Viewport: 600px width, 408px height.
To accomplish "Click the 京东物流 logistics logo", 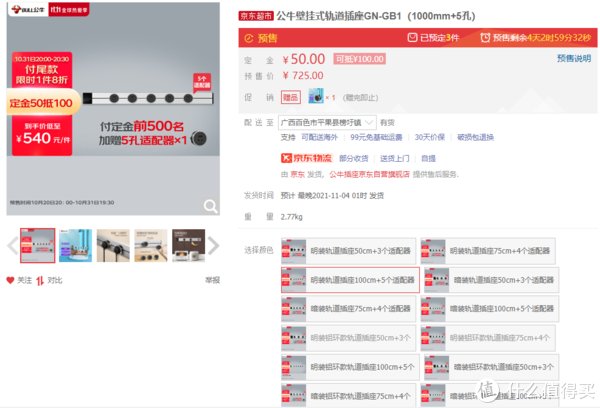I will 307,158.
